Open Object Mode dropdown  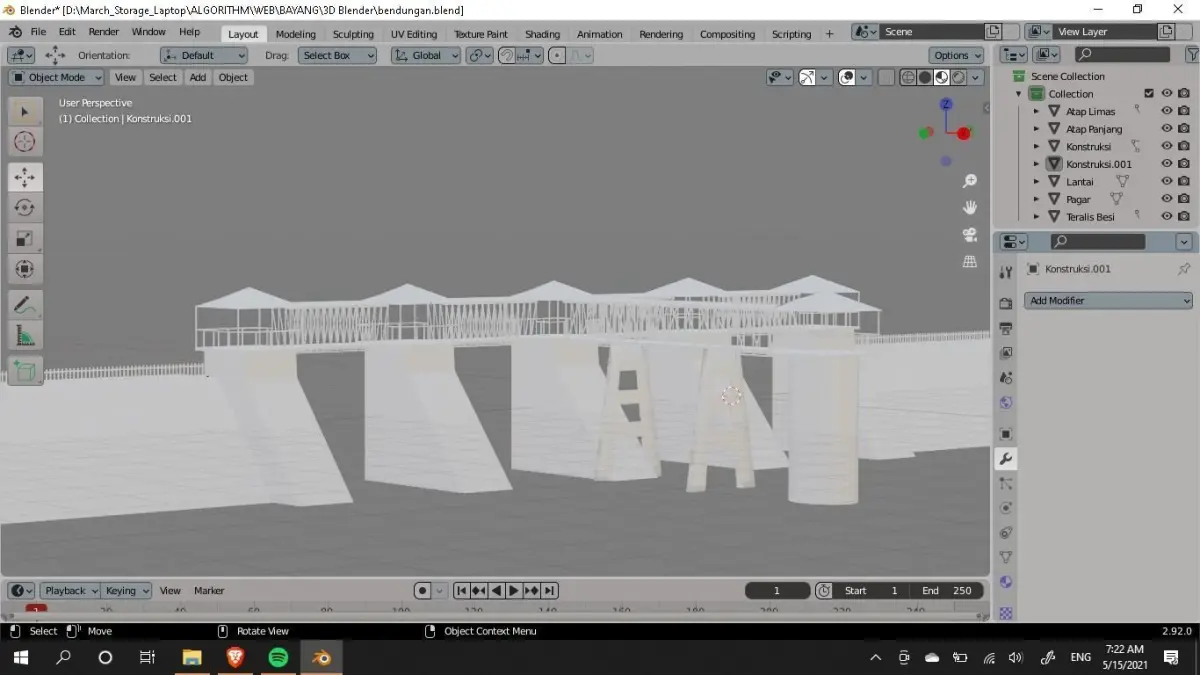(x=57, y=77)
